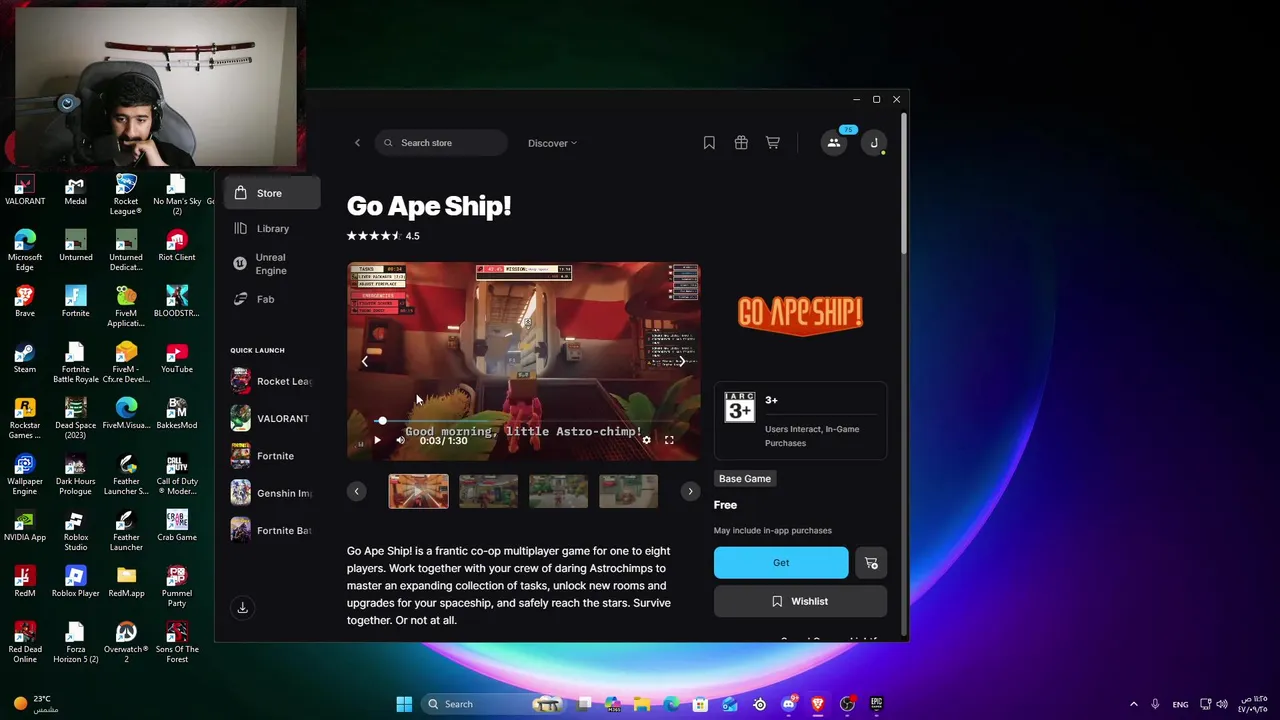This screenshot has width=1280, height=720.
Task: Quick launch Fortnite
Action: click(x=271, y=456)
